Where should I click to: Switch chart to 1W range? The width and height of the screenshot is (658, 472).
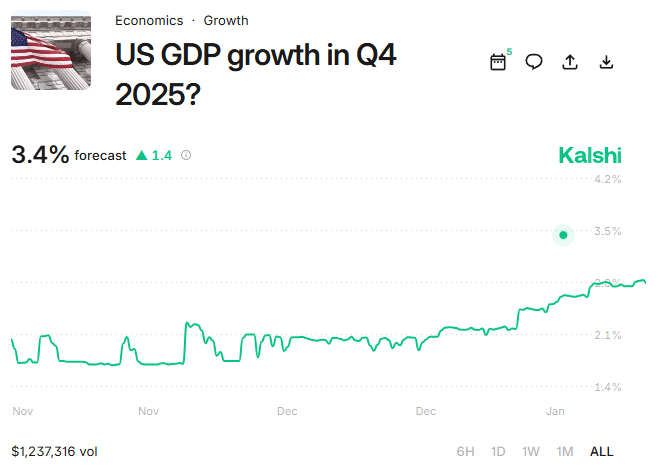[531, 451]
